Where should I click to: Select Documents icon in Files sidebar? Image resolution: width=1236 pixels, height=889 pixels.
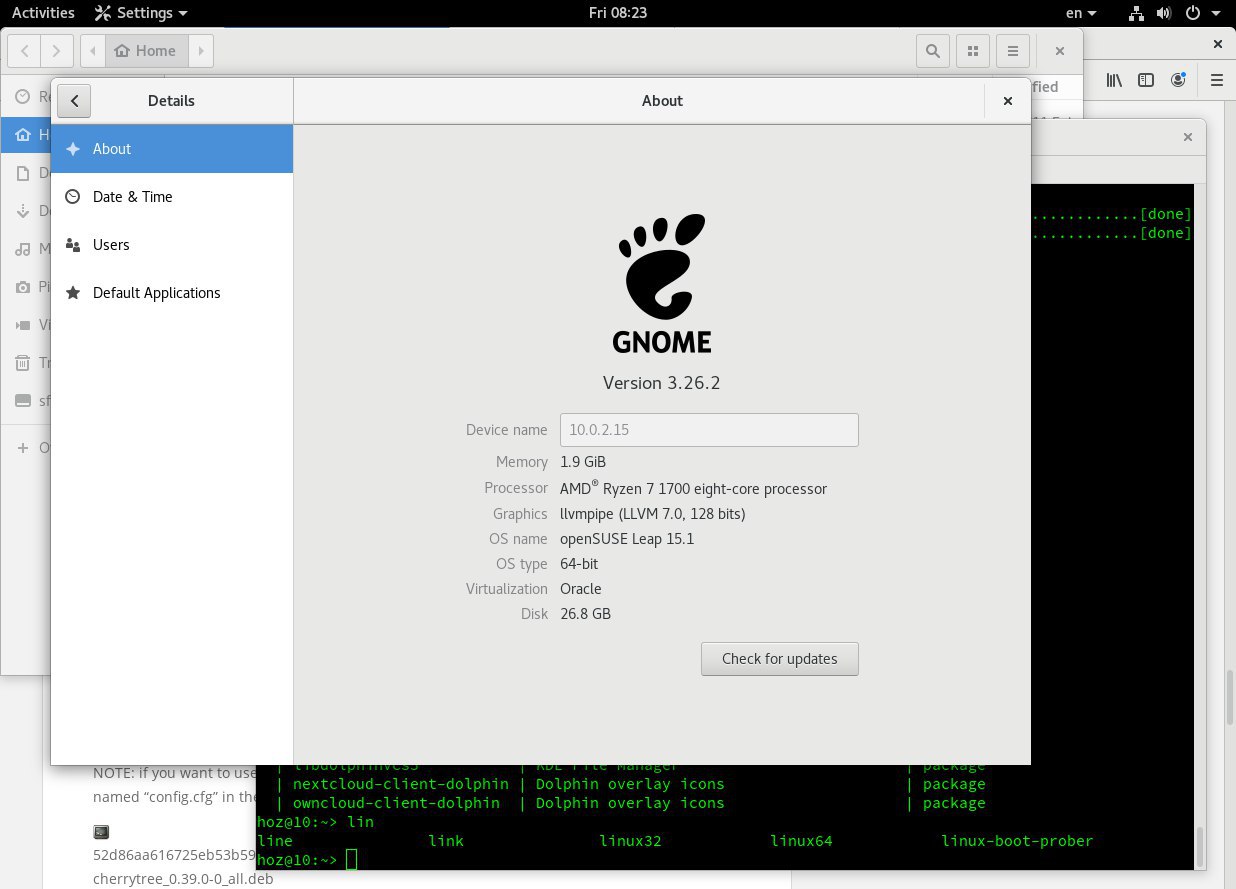[23, 173]
